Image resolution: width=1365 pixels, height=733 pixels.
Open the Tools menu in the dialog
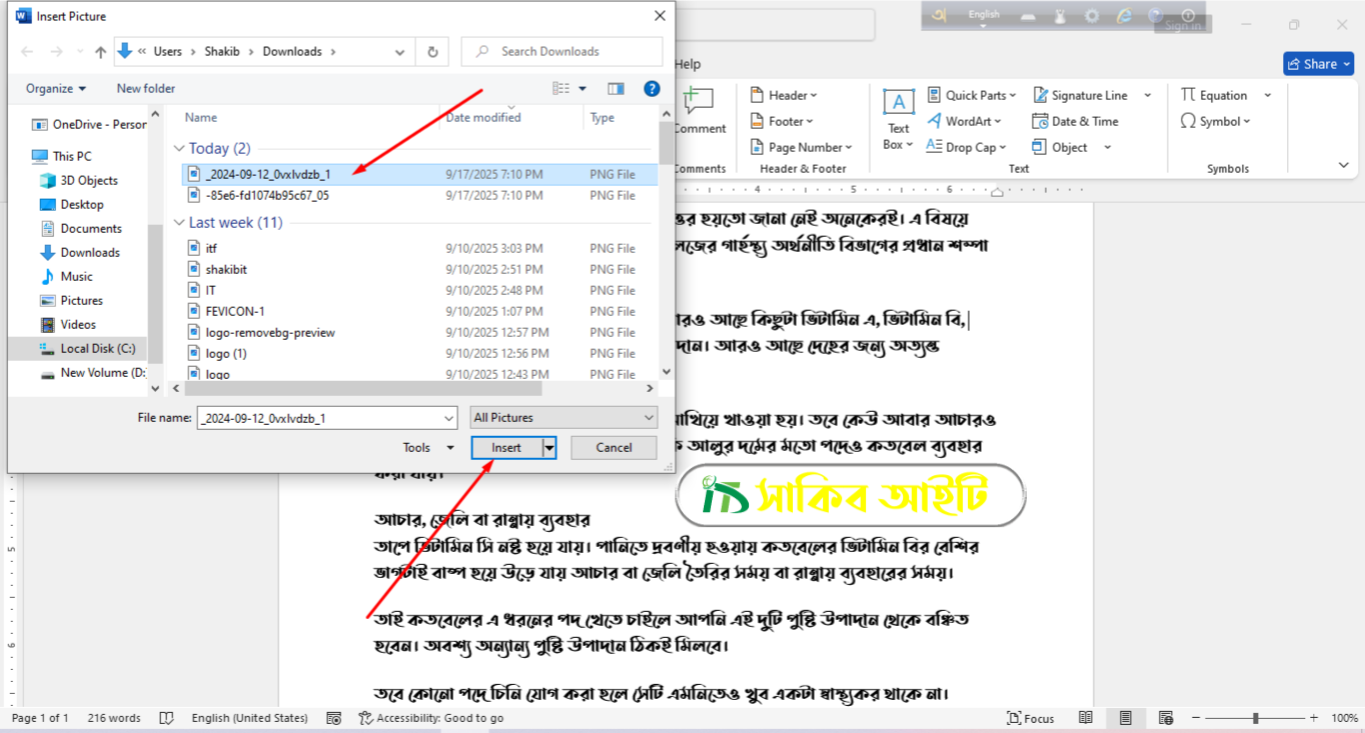coord(427,447)
